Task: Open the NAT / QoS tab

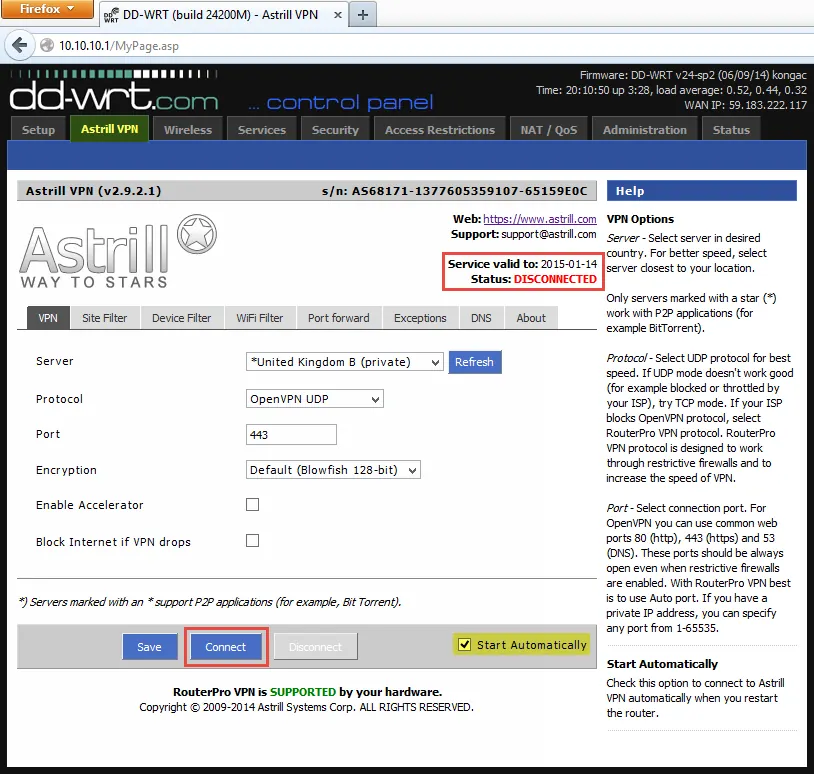Action: pyautogui.click(x=549, y=130)
